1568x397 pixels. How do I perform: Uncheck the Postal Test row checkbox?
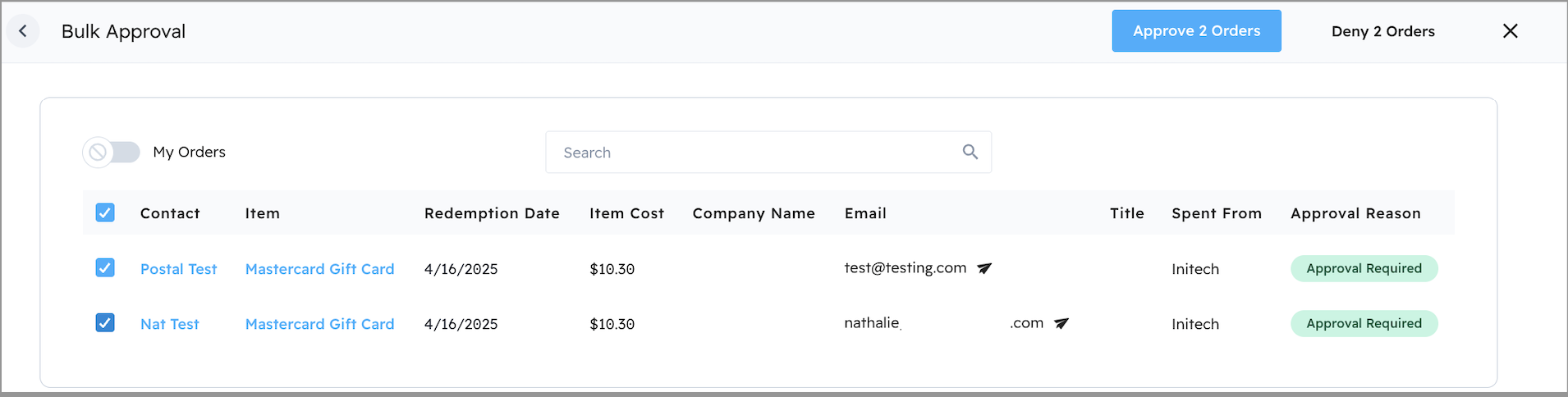pos(105,268)
